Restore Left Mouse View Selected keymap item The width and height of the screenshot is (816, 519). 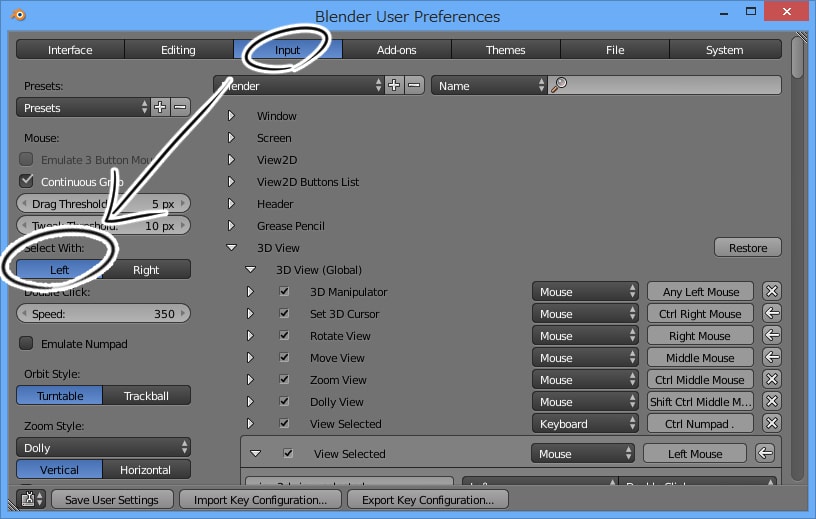point(765,453)
